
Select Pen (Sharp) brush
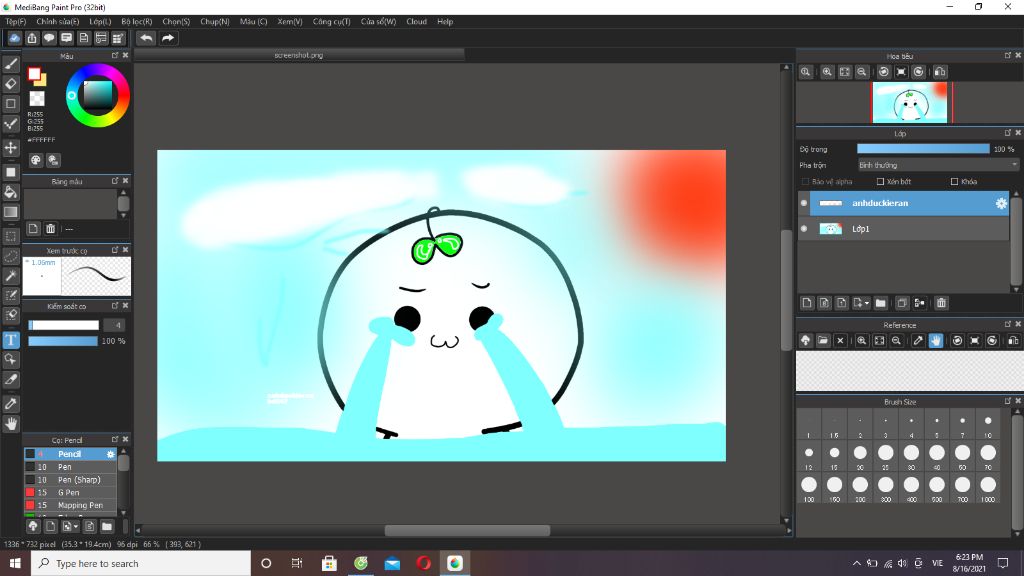tap(71, 479)
